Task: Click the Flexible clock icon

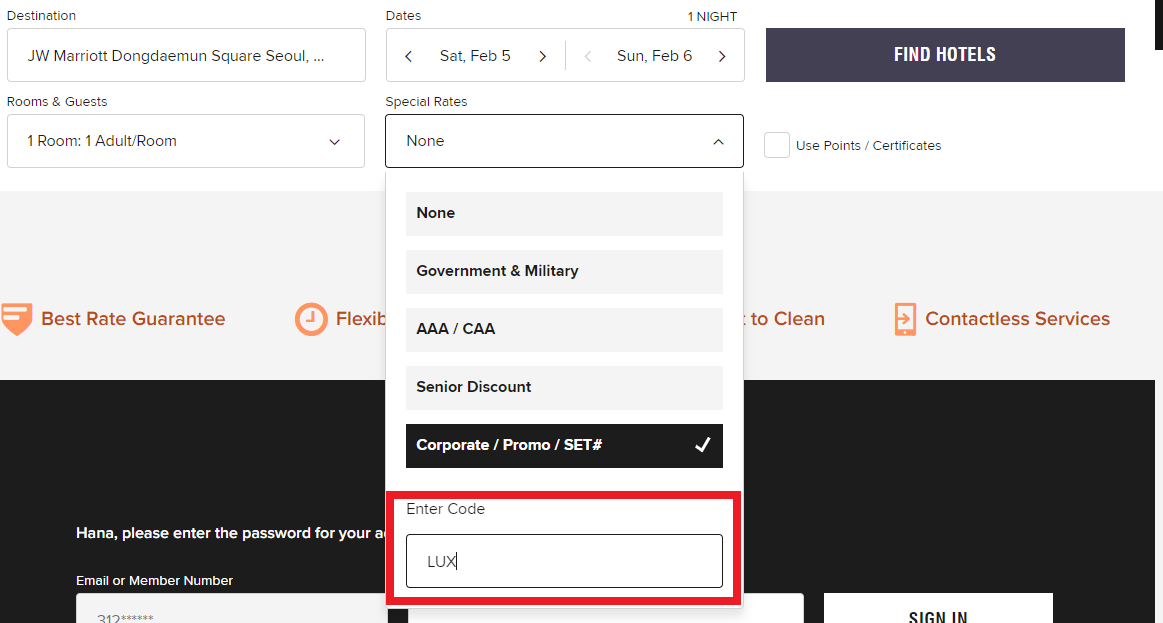Action: pyautogui.click(x=311, y=319)
